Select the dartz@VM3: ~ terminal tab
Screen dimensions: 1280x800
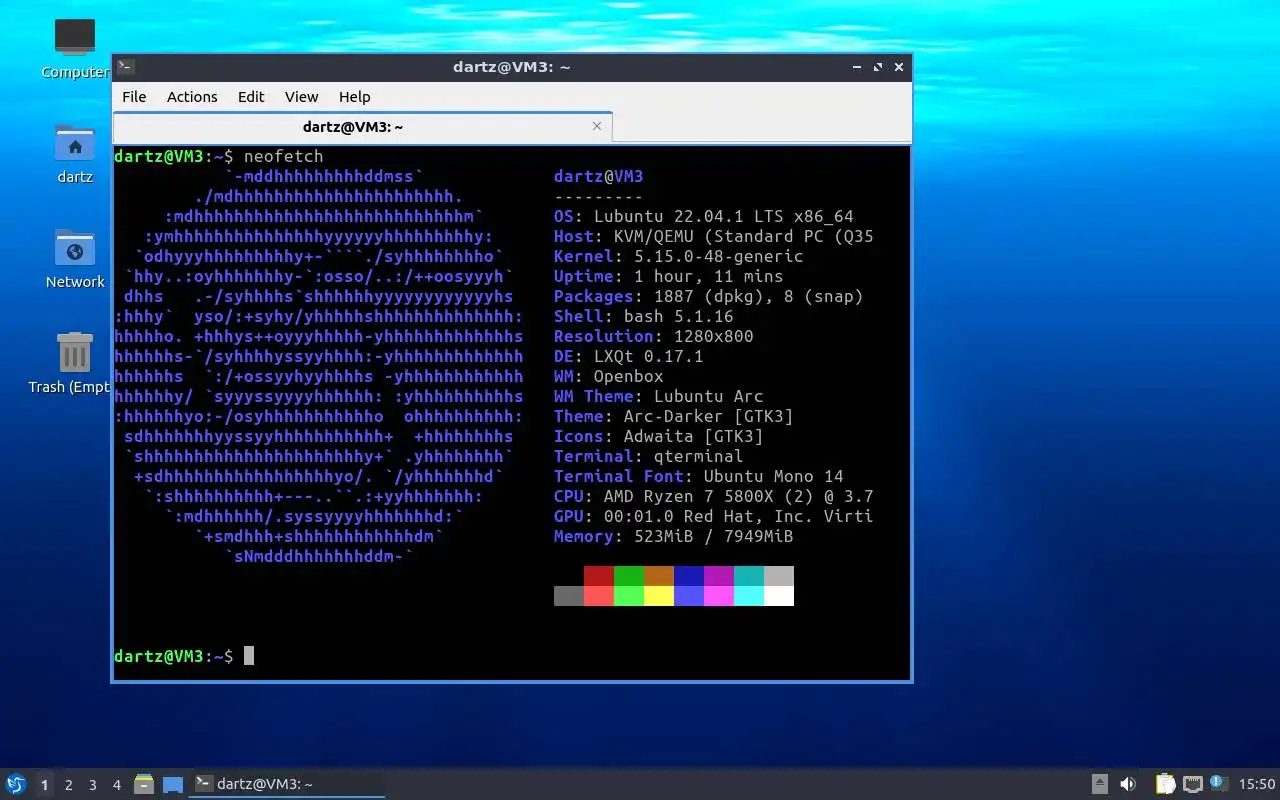coord(362,127)
